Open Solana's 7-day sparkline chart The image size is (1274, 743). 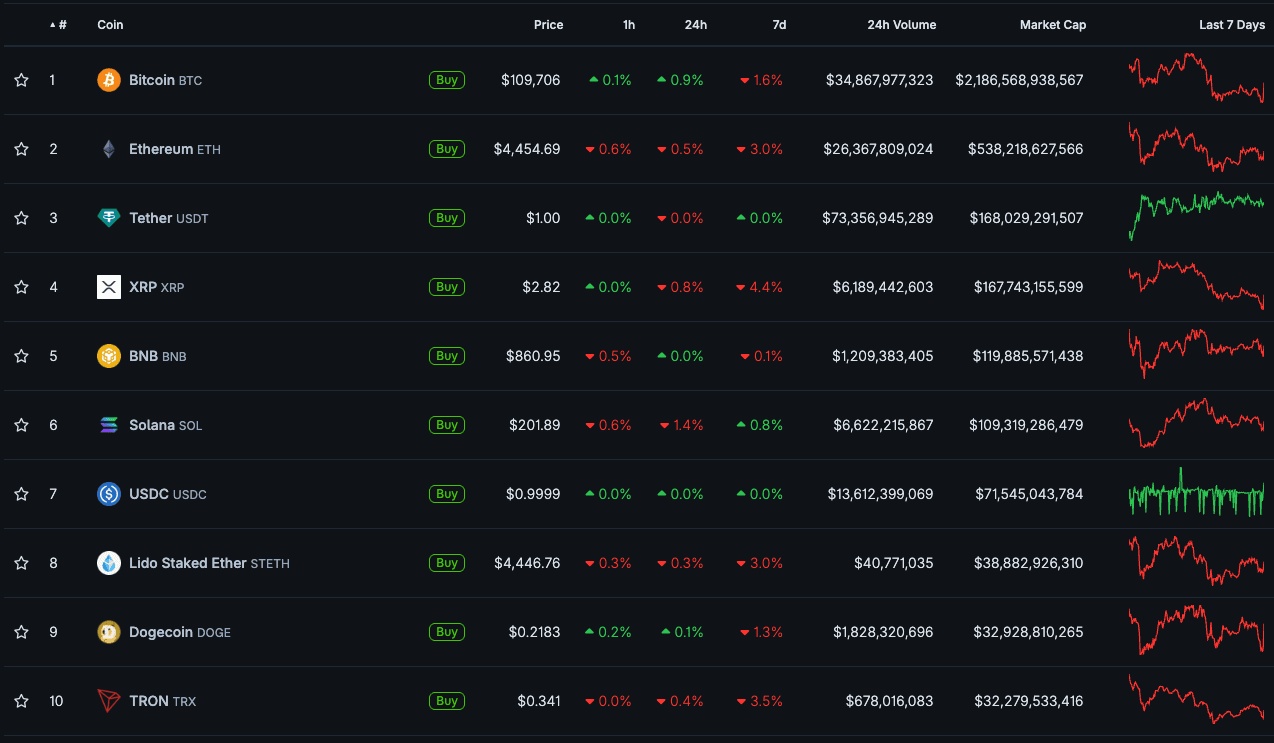point(1196,423)
